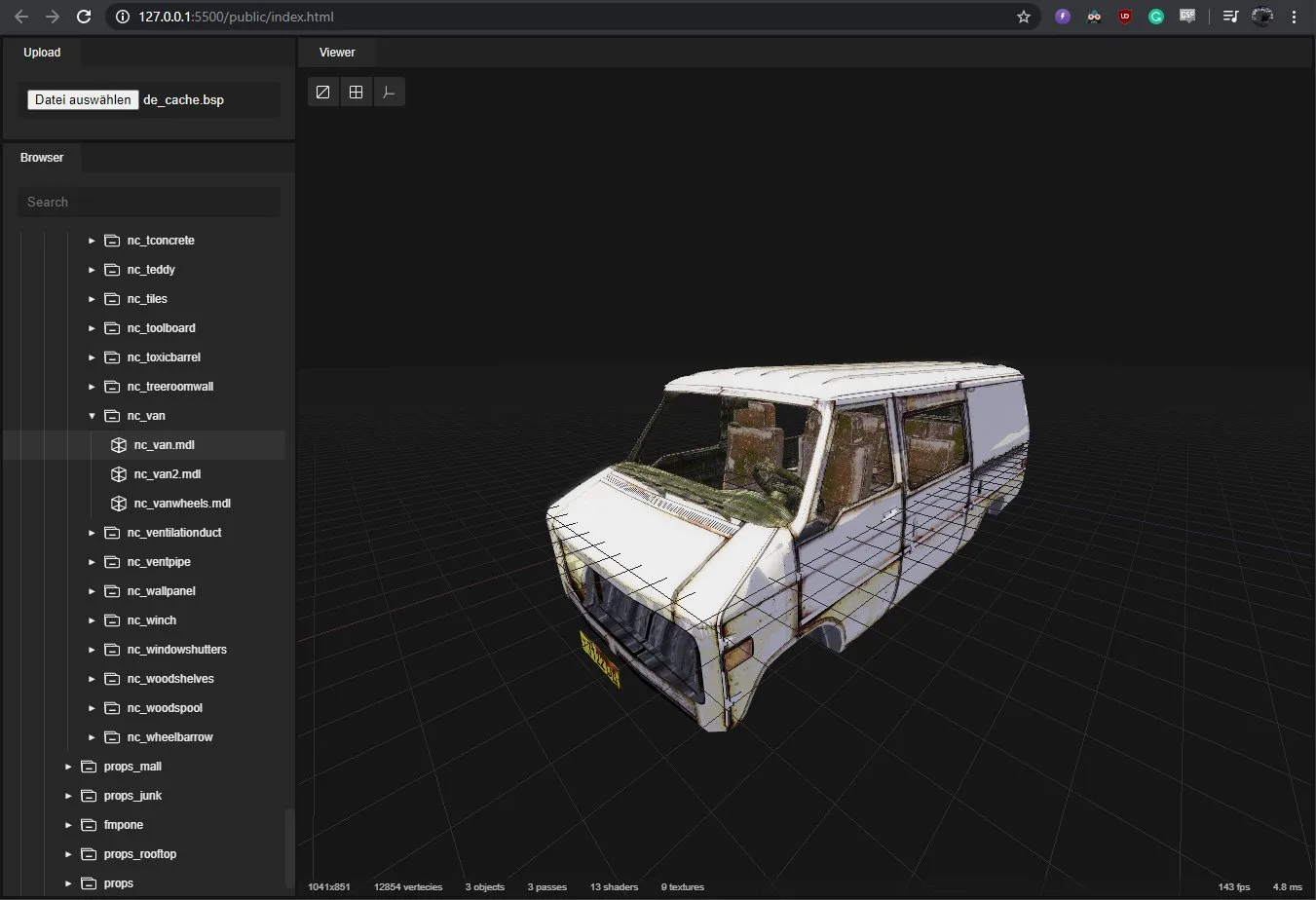
Task: View site information for 127.0.0.1
Action: click(122, 17)
